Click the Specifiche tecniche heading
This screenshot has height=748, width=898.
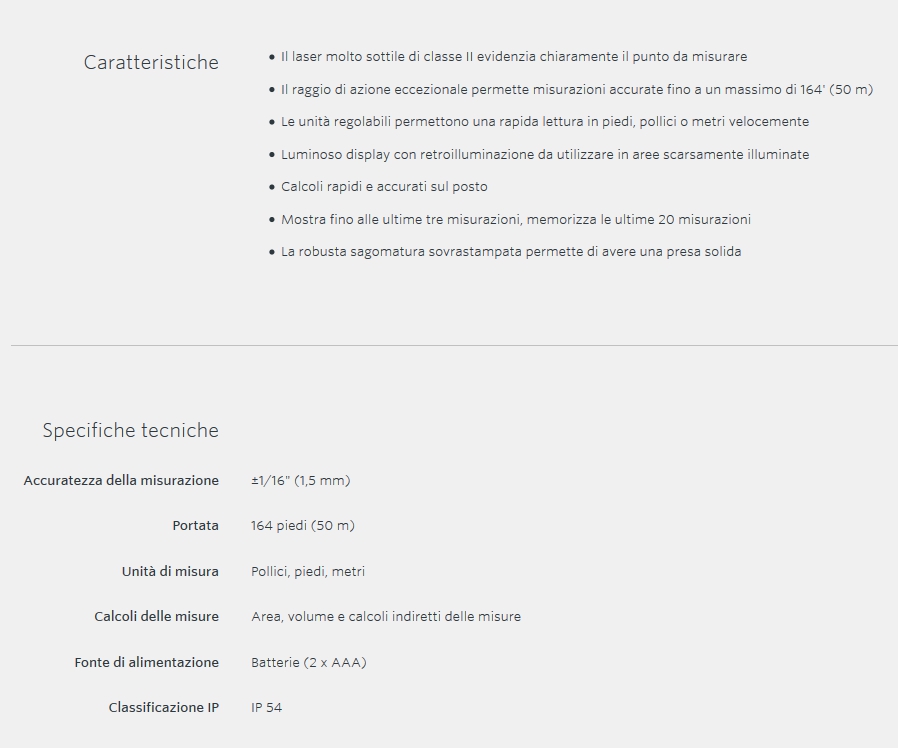click(x=130, y=431)
